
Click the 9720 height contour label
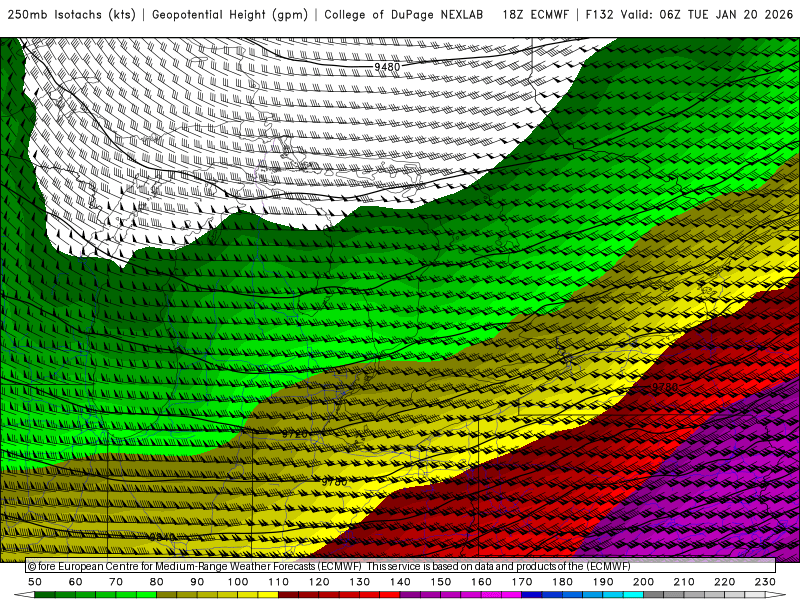(x=295, y=434)
